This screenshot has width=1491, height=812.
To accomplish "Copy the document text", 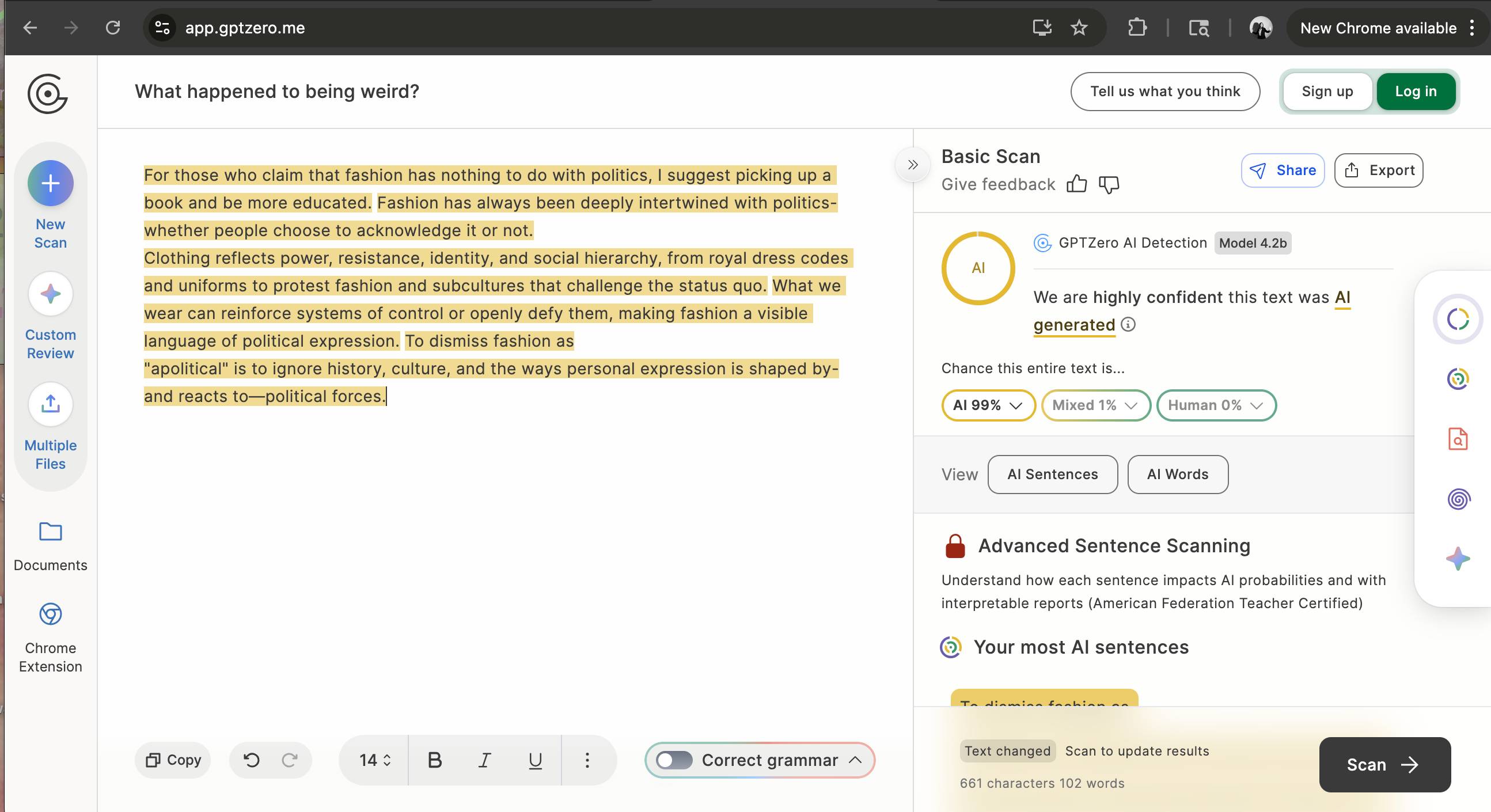I will (173, 760).
